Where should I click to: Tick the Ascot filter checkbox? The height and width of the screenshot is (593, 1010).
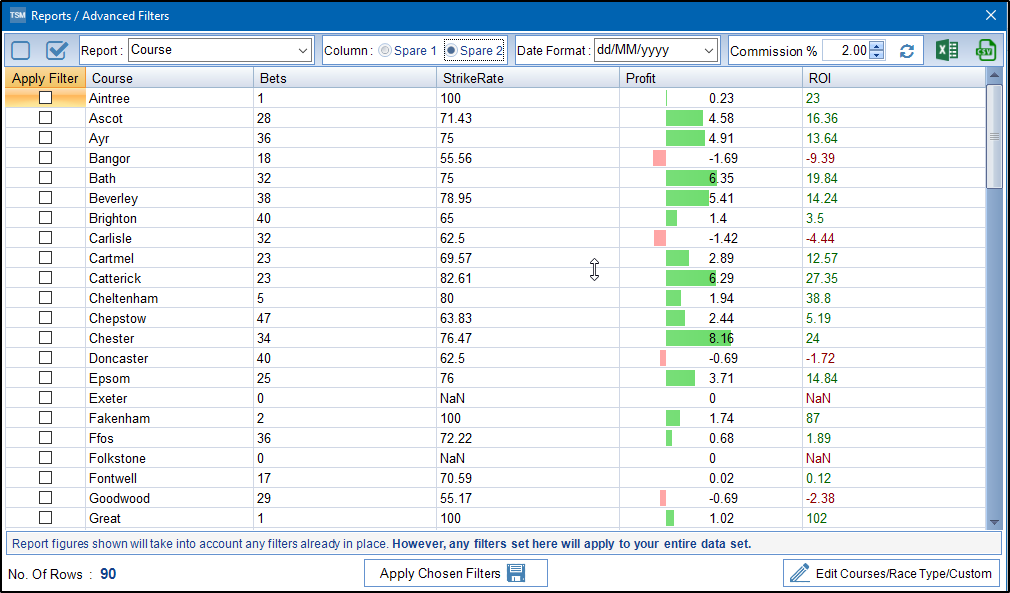(x=45, y=118)
